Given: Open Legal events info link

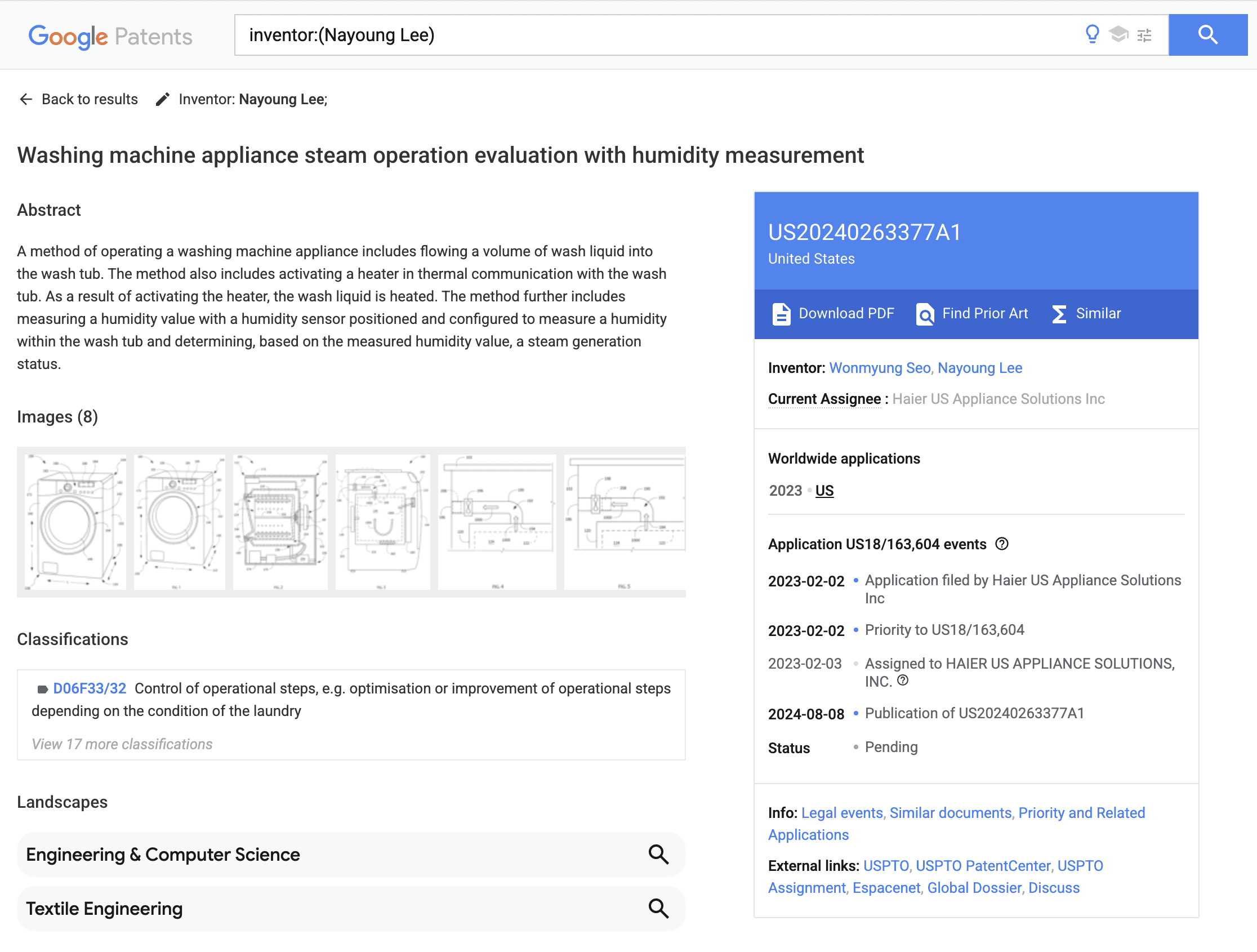Looking at the screenshot, I should click(x=841, y=813).
